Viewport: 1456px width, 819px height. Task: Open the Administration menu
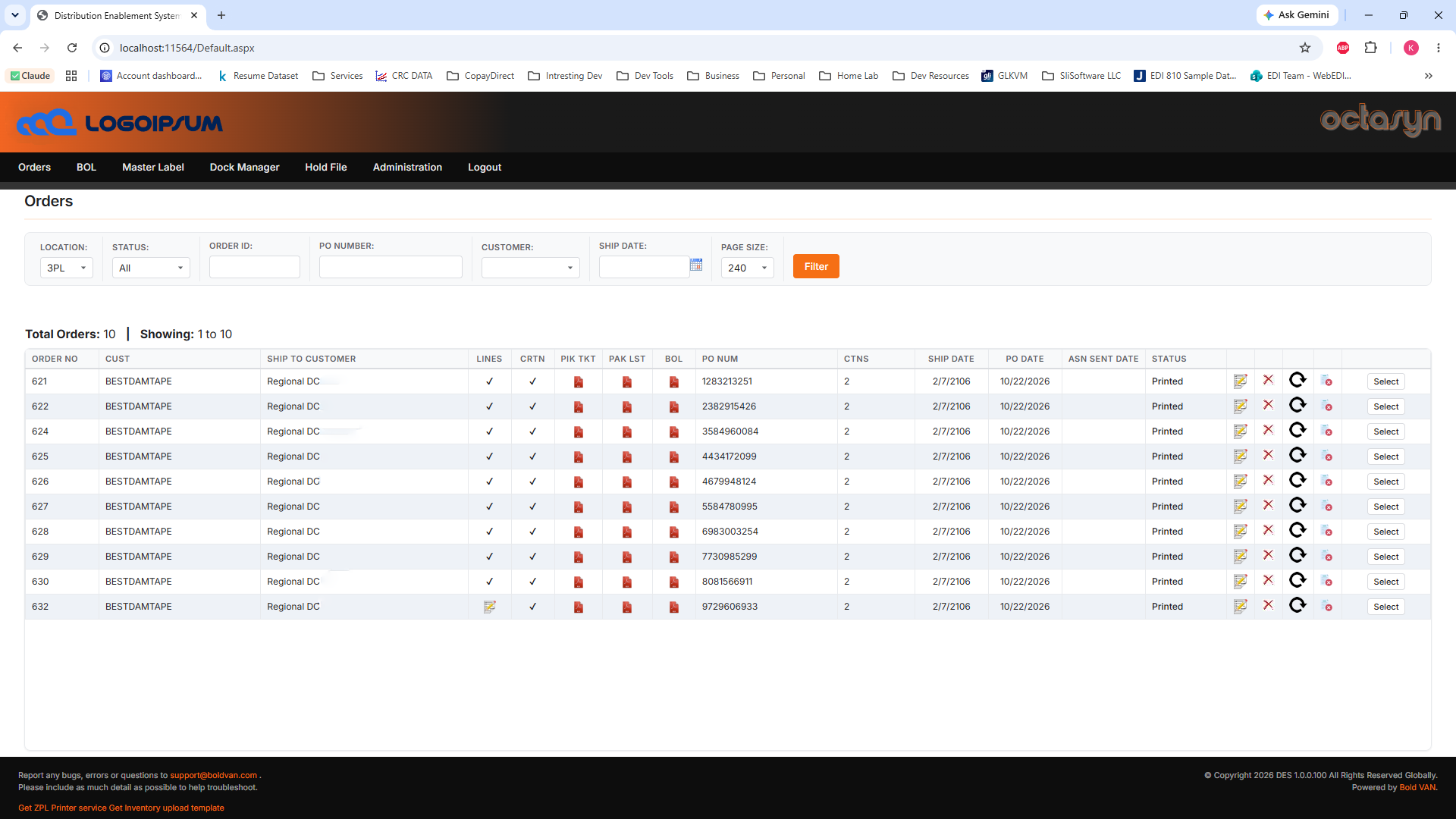[x=407, y=167]
